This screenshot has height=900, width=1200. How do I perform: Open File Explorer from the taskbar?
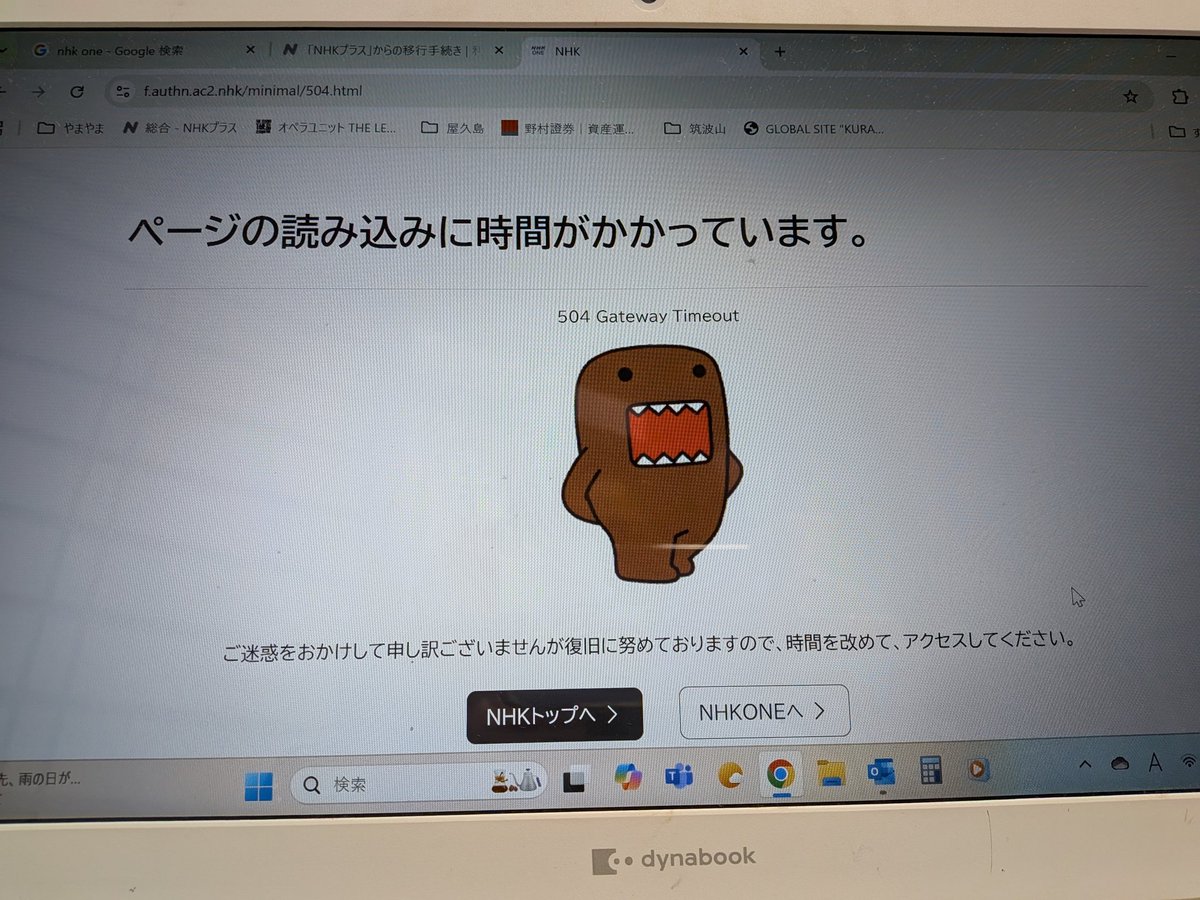831,773
